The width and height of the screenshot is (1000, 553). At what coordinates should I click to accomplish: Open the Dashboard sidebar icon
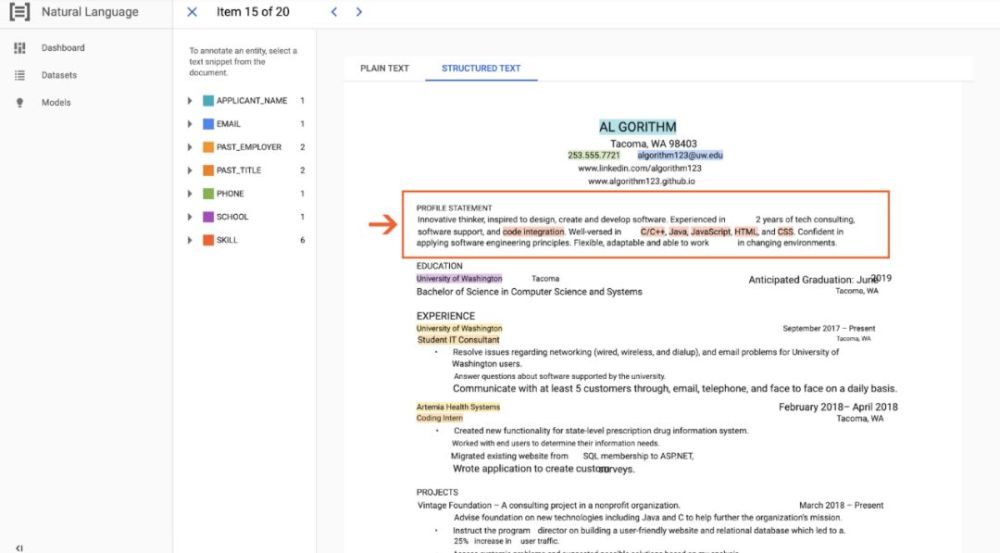tap(20, 48)
